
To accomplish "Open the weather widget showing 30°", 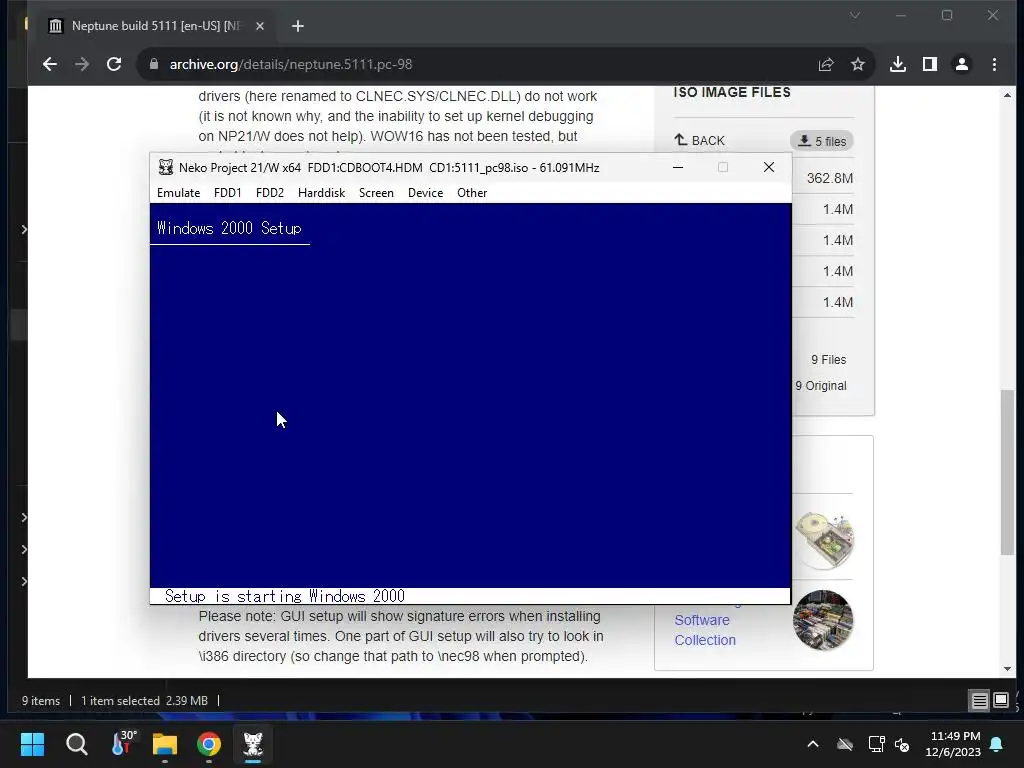I will pos(122,744).
